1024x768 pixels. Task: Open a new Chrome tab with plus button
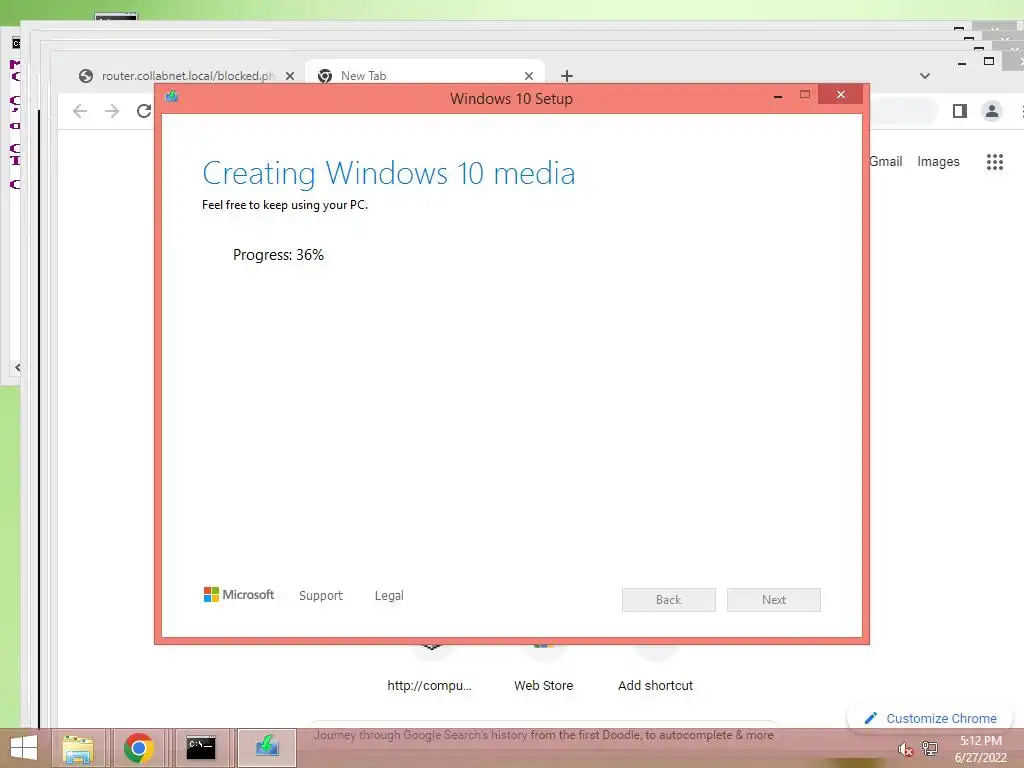(567, 76)
